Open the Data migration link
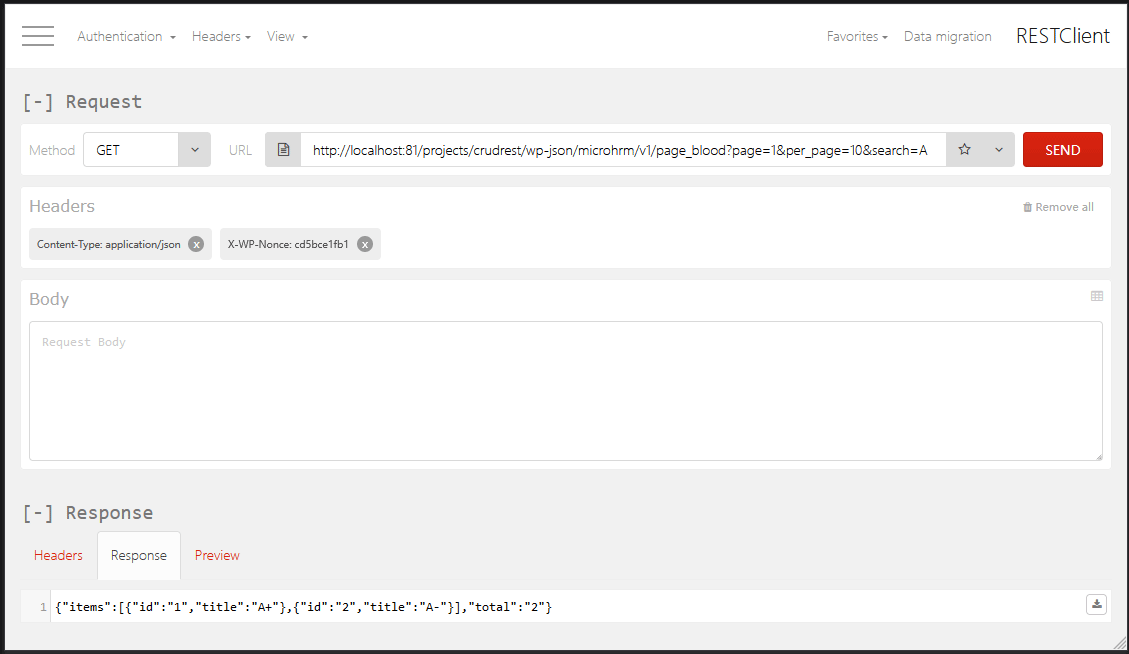 (947, 37)
